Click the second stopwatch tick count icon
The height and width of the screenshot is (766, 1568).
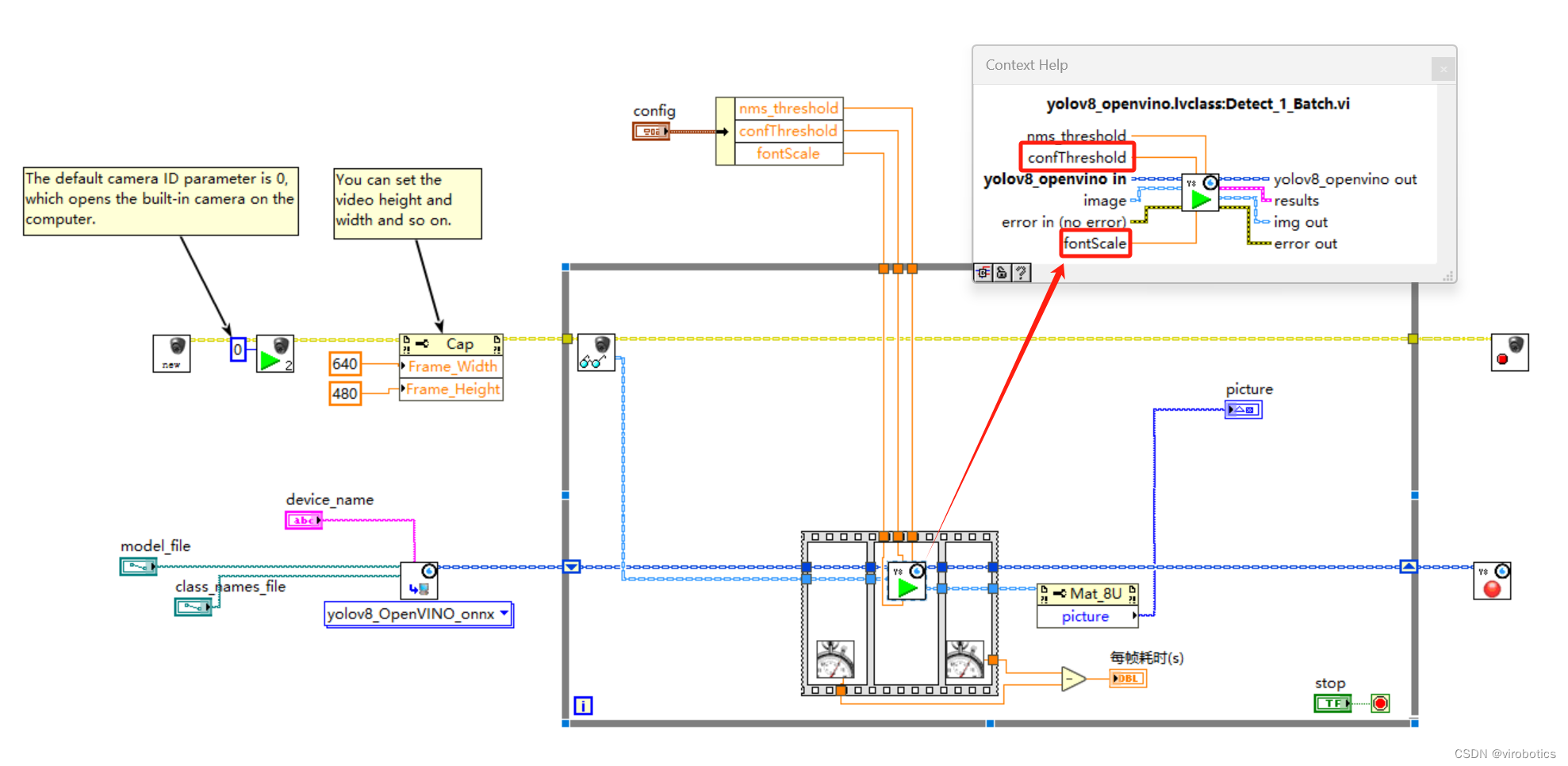point(964,659)
